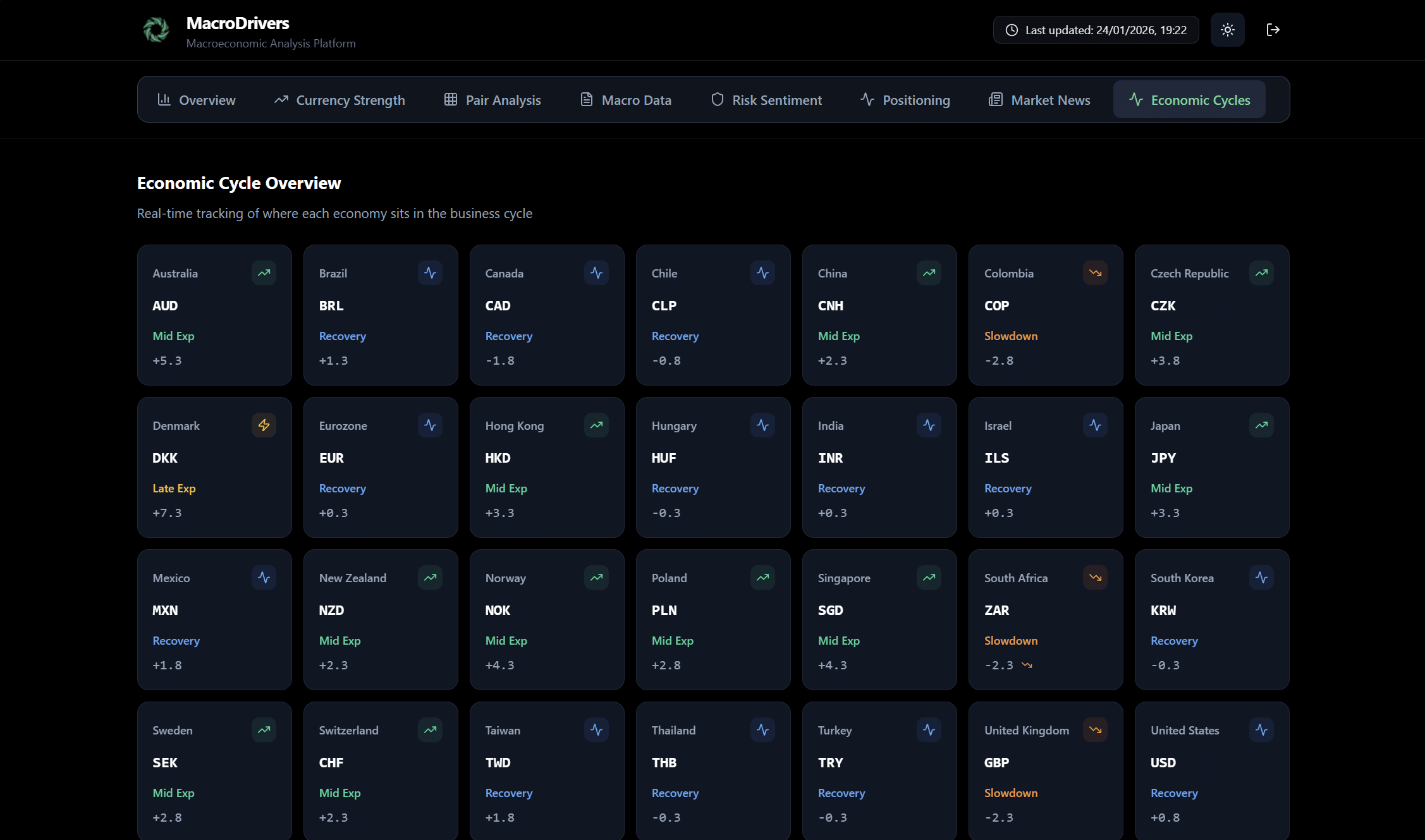Click the pulse icon on United States card
This screenshot has height=840, width=1425.
(1261, 730)
